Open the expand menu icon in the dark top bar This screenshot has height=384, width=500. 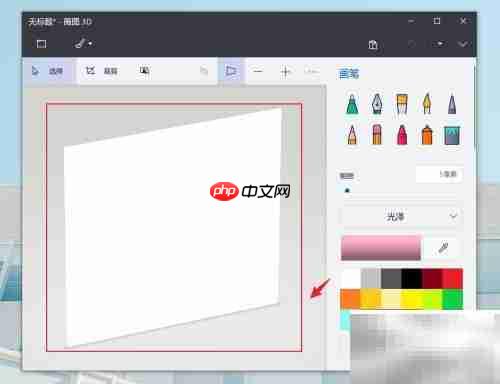[x=41, y=44]
